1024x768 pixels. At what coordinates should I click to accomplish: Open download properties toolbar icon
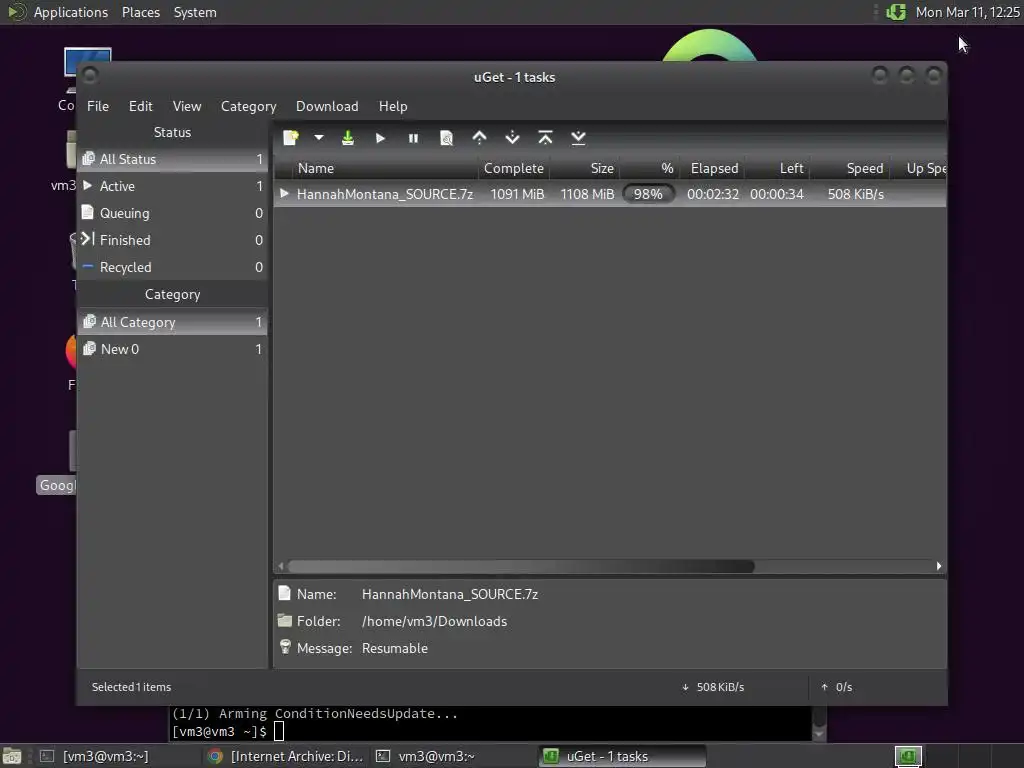(x=447, y=138)
